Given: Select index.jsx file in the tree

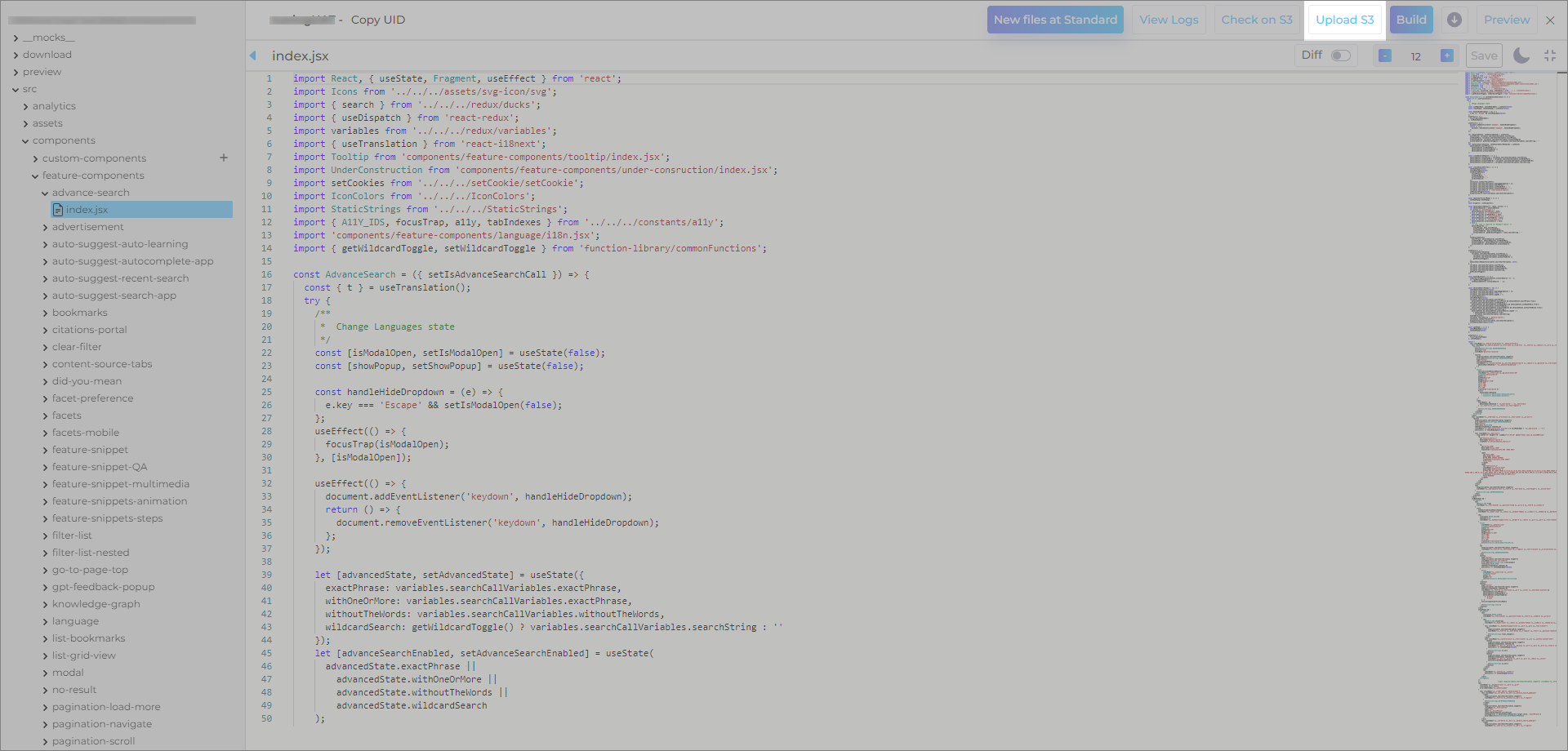Looking at the screenshot, I should tap(87, 210).
